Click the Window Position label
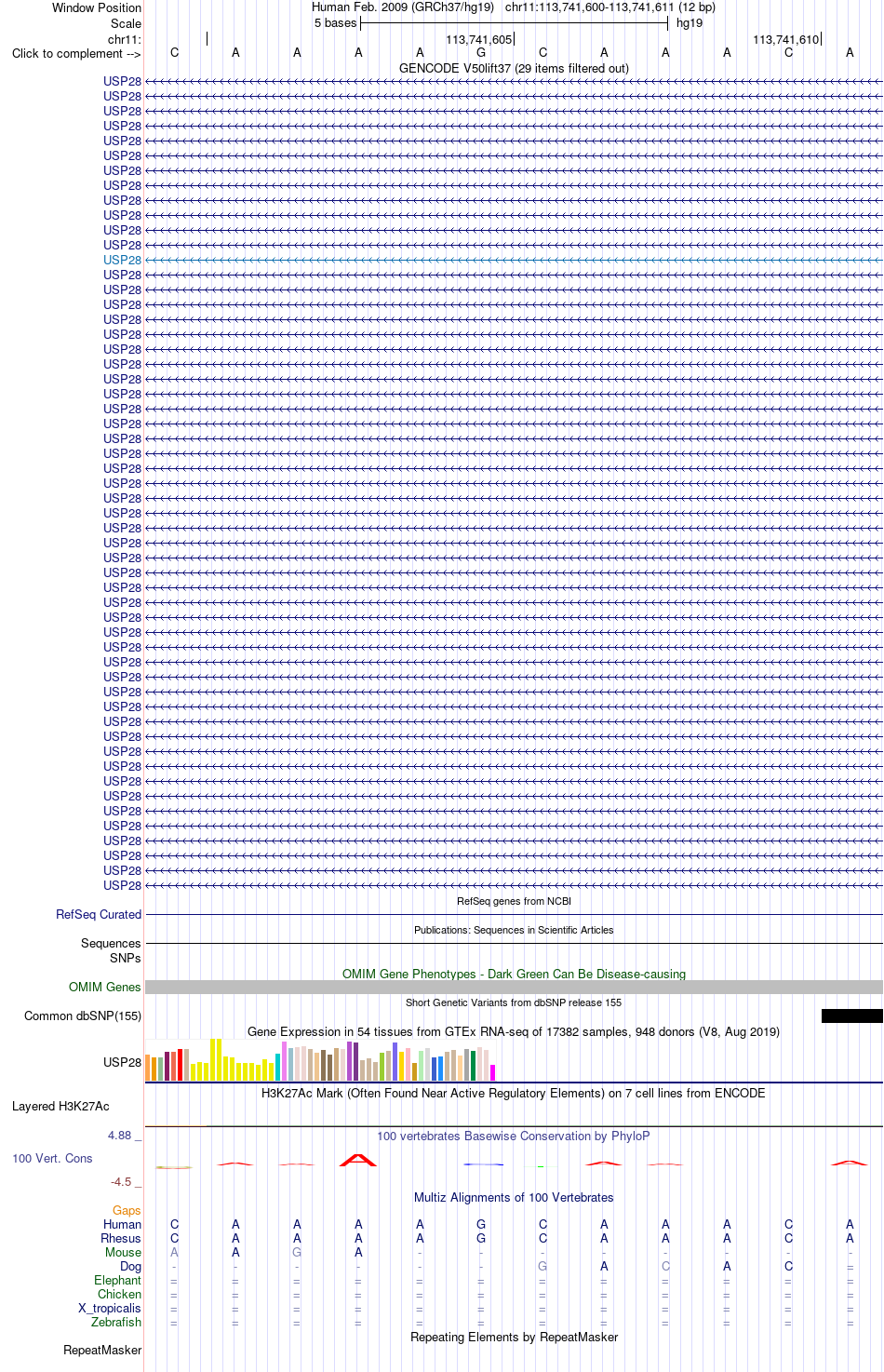 tap(97, 7)
